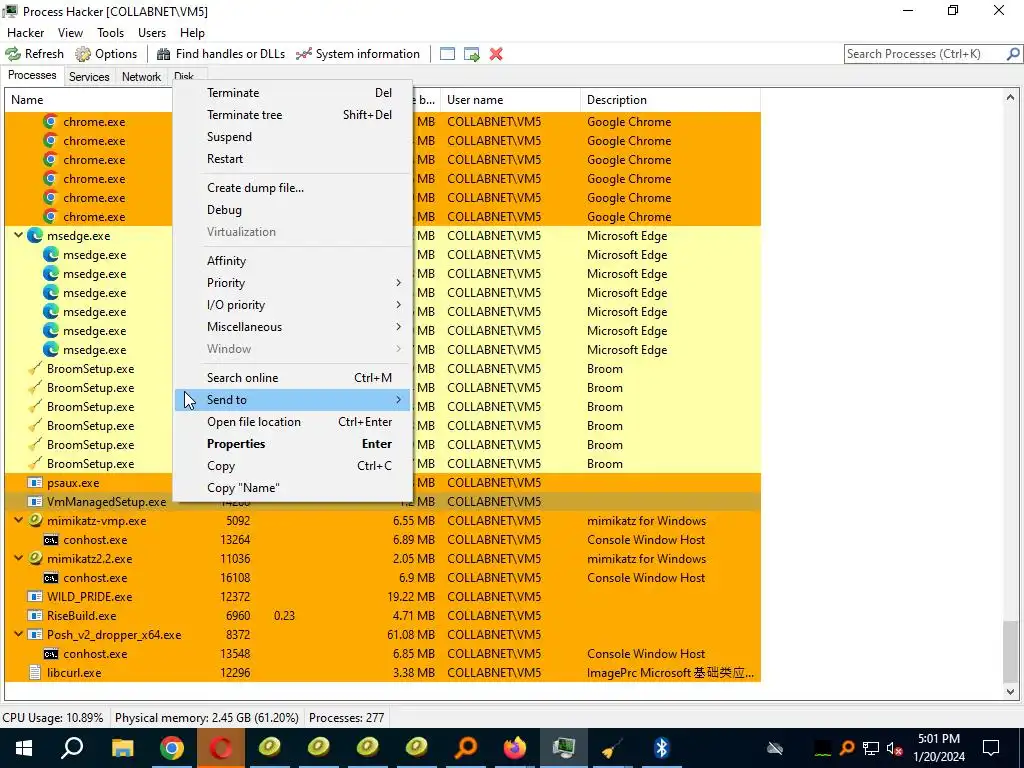Click the muted volume tray icon
Image resolution: width=1024 pixels, height=768 pixels.
895,749
